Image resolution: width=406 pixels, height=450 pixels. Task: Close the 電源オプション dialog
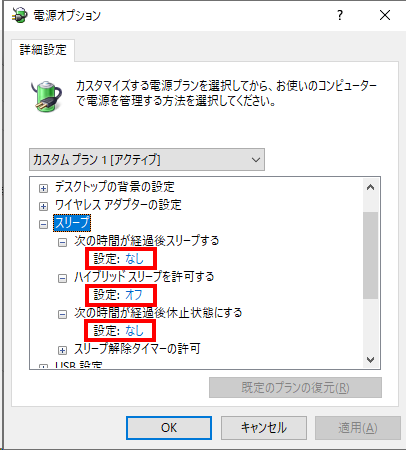[385, 15]
